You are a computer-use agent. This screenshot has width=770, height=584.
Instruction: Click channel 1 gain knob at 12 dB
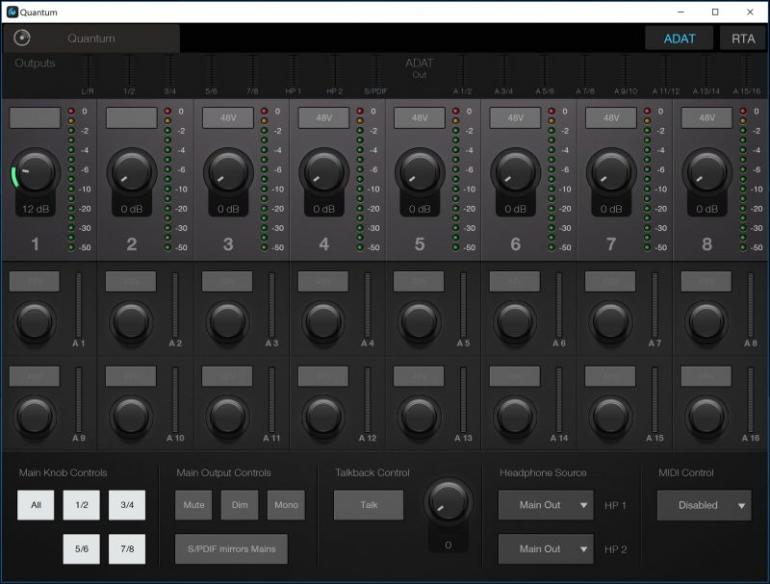coord(35,171)
